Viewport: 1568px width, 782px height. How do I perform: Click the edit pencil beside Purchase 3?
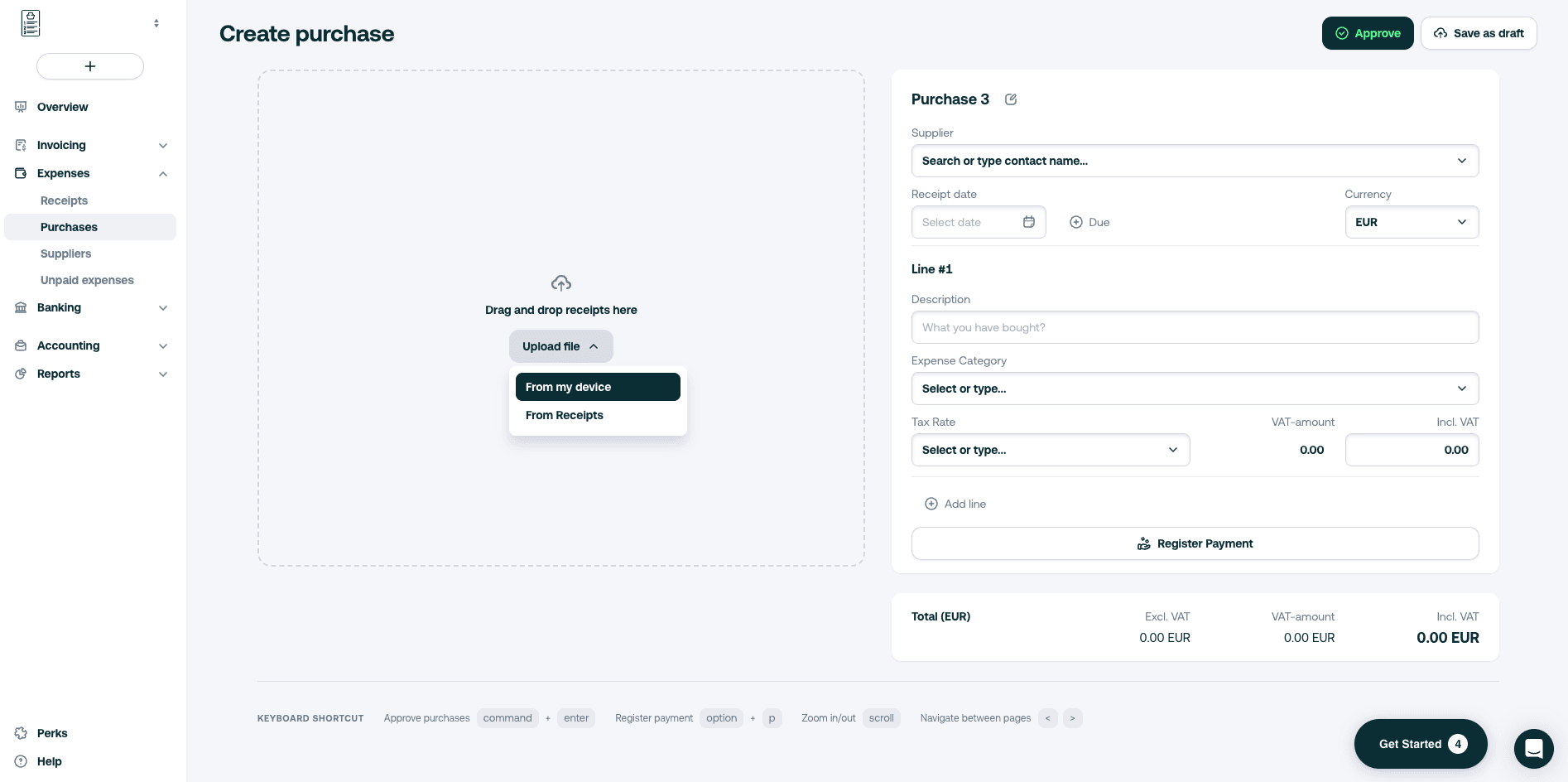click(1011, 99)
